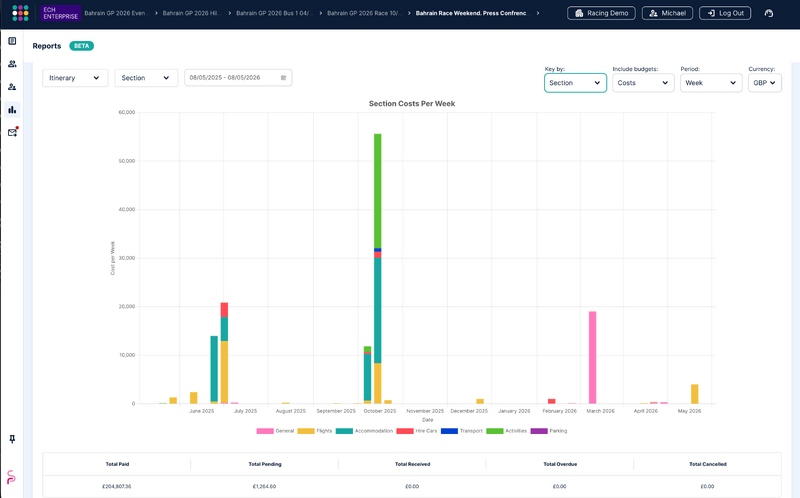Screen dimensions: 800x498
Task: Expand the Itinerary dropdown
Action: point(75,78)
